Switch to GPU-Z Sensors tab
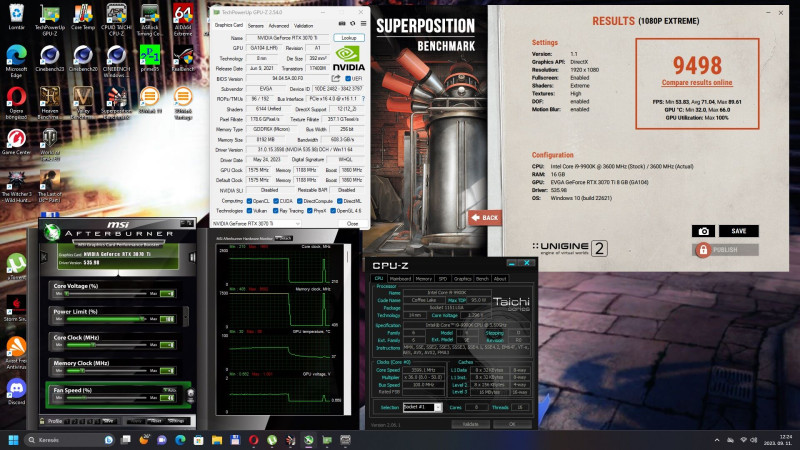Viewport: 800px width, 450px height. tap(256, 26)
